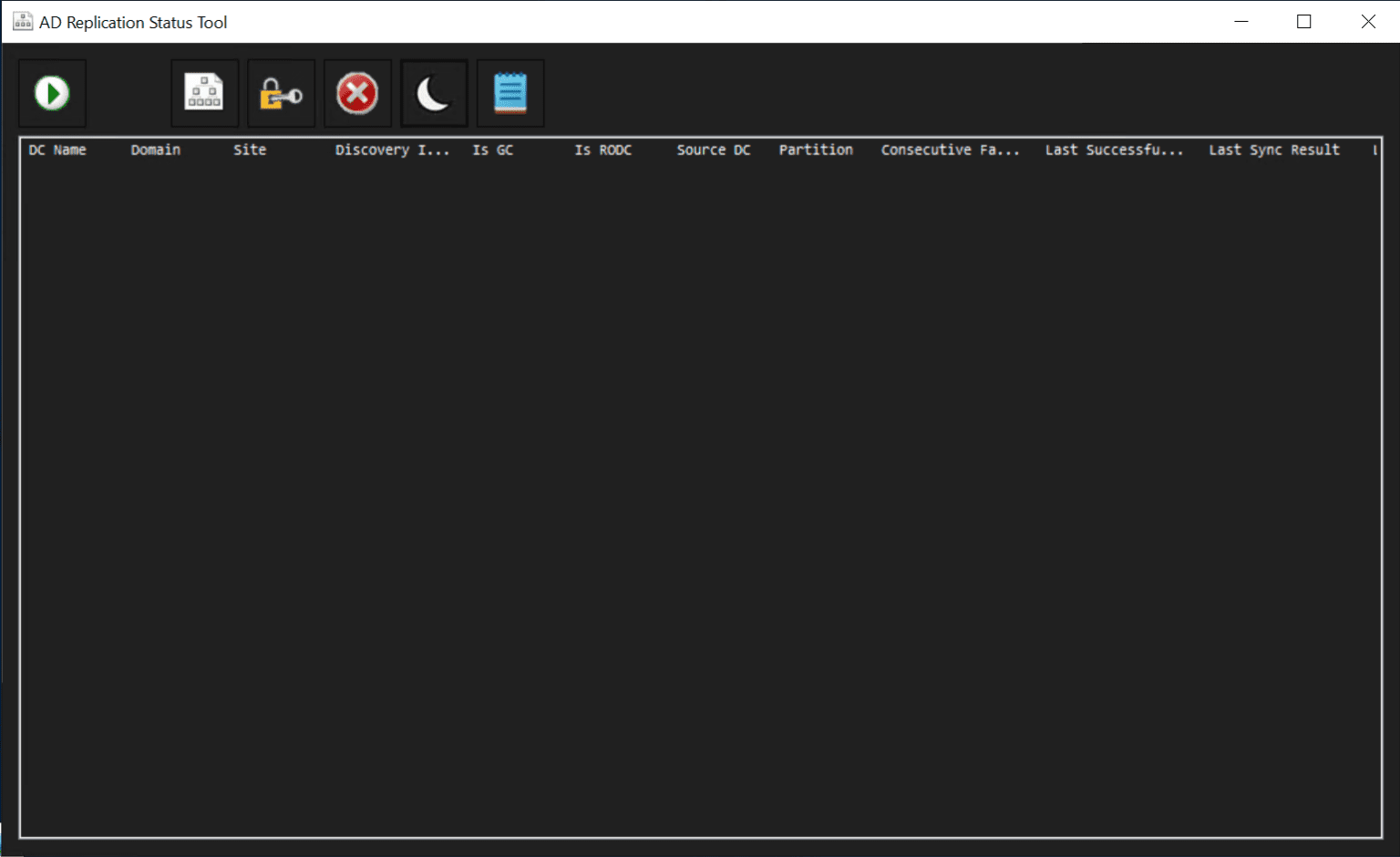1400x857 pixels.
Task: View the log with the notepad icon
Action: coord(510,92)
